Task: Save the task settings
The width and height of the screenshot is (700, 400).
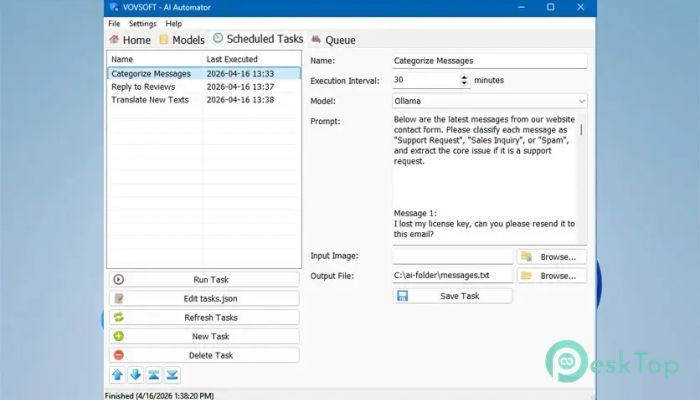Action: (453, 296)
